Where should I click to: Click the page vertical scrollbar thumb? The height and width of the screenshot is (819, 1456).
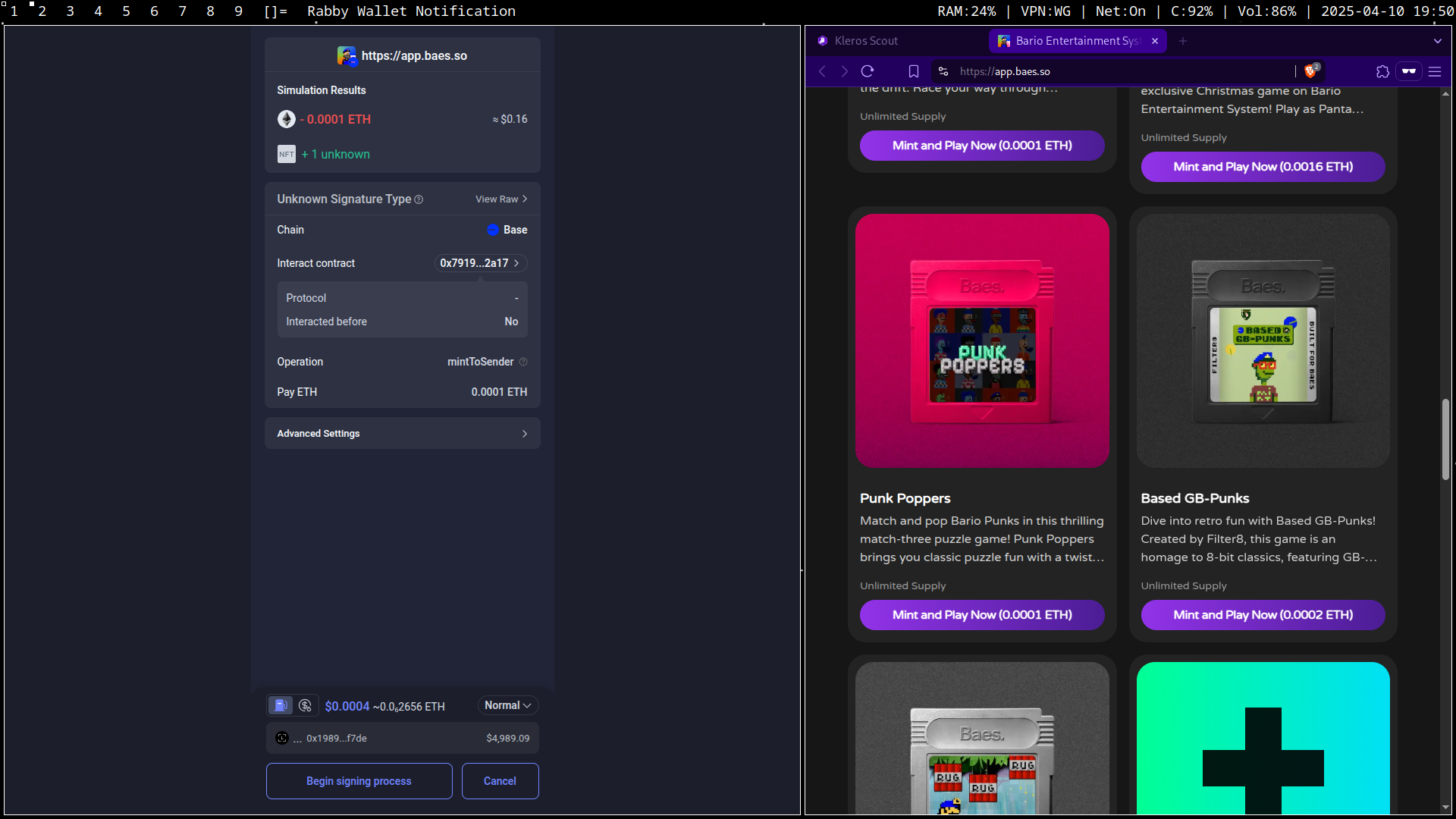tap(1445, 439)
